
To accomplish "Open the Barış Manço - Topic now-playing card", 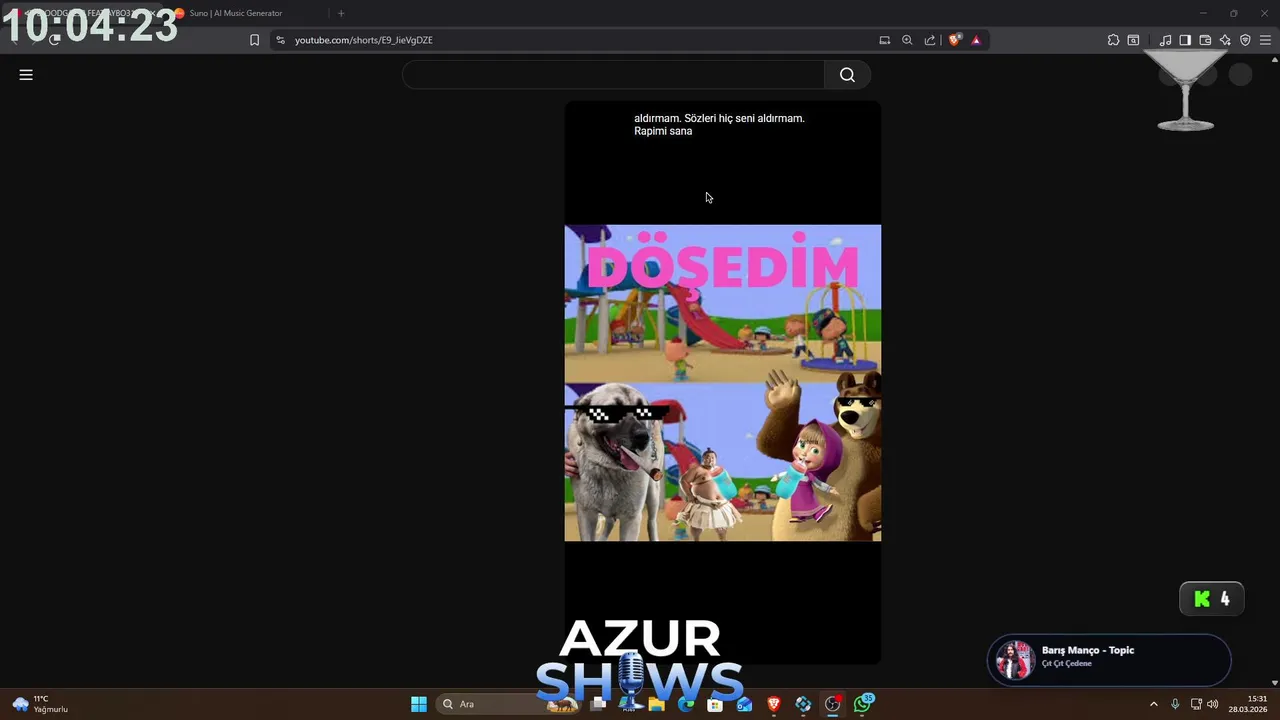I will point(1109,660).
